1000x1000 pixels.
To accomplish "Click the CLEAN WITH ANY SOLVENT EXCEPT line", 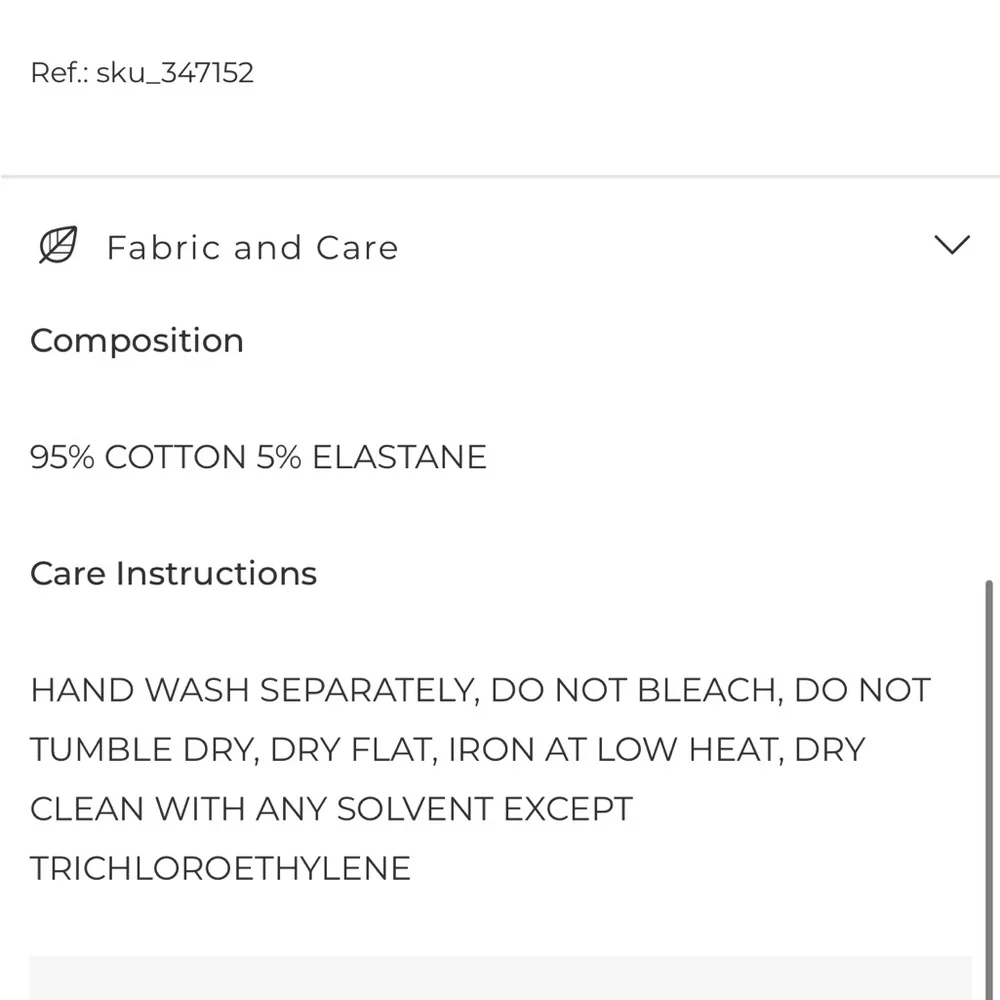I will coord(331,808).
